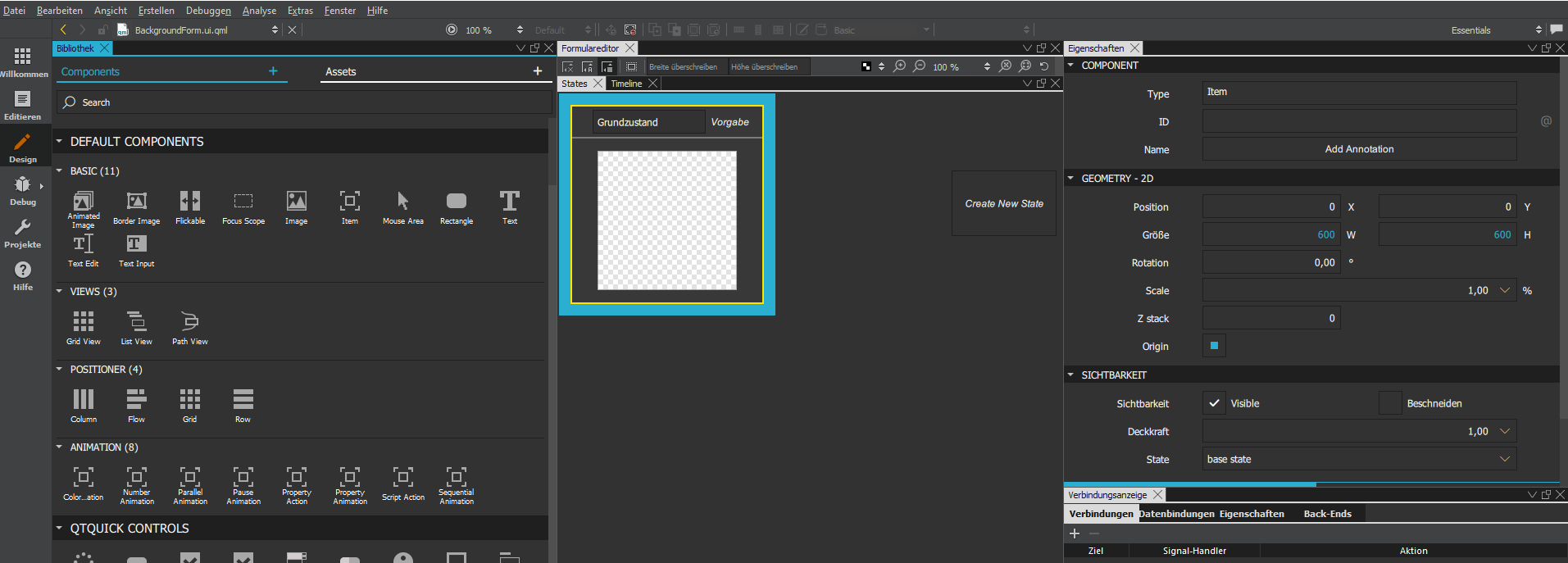Image resolution: width=1568 pixels, height=563 pixels.
Task: Select the Path View component
Action: (x=190, y=329)
